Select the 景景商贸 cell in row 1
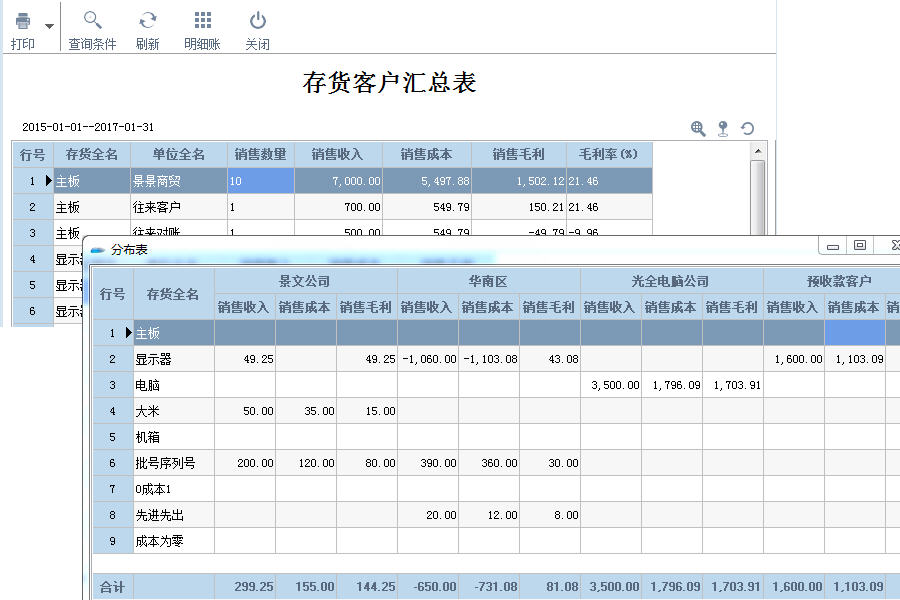Image resolution: width=900 pixels, height=600 pixels. 179,181
